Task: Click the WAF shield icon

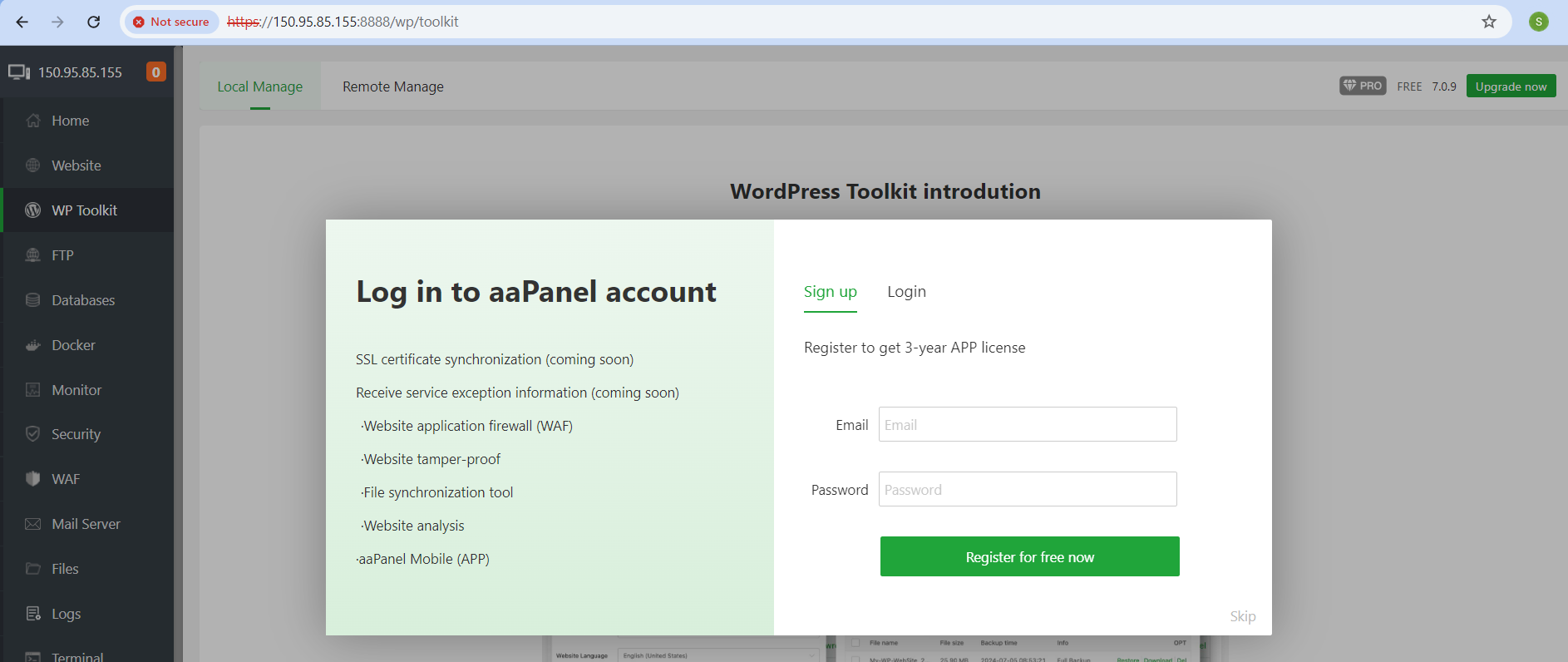Action: coord(33,479)
